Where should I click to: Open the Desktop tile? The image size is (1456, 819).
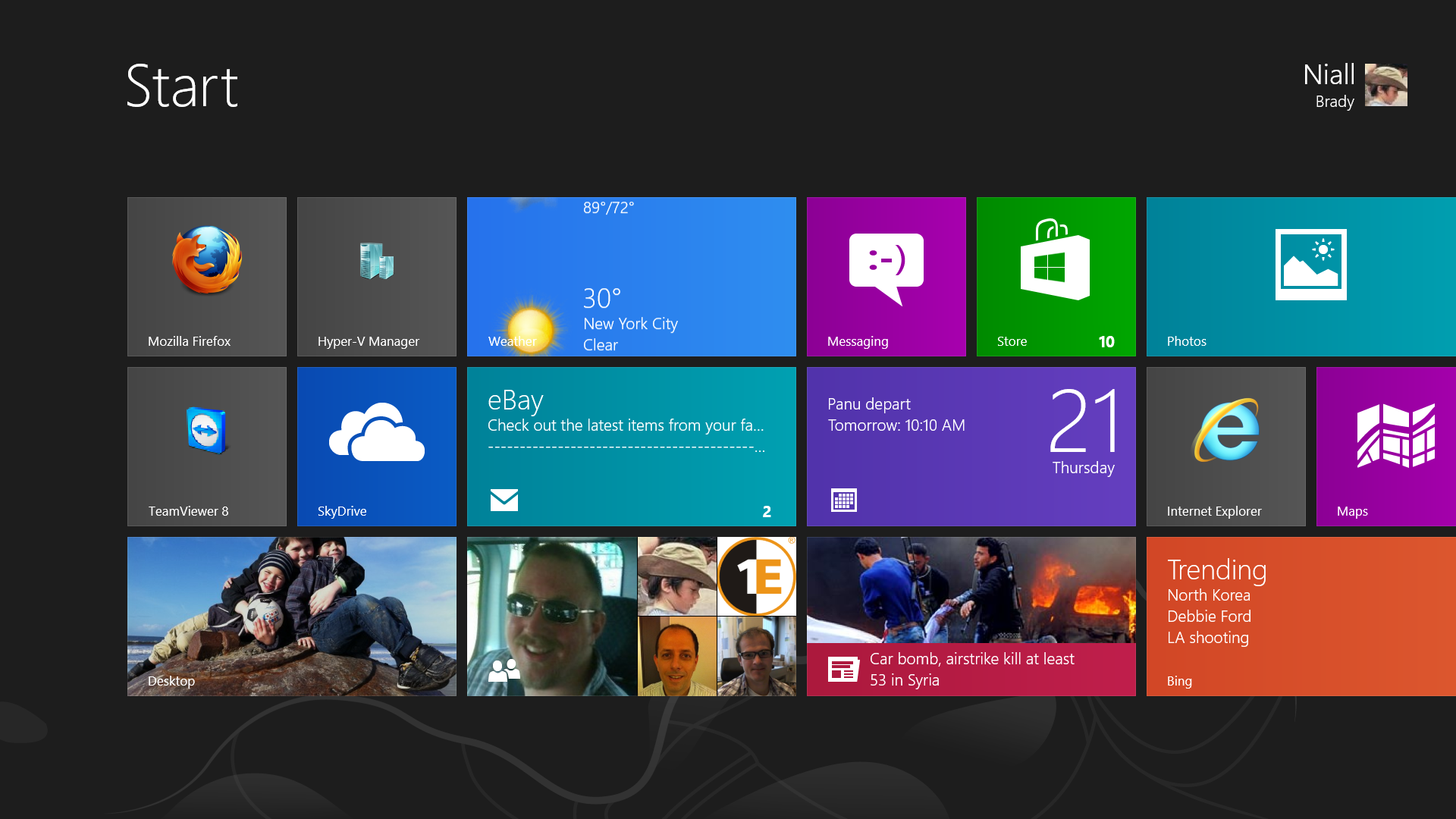pos(292,617)
